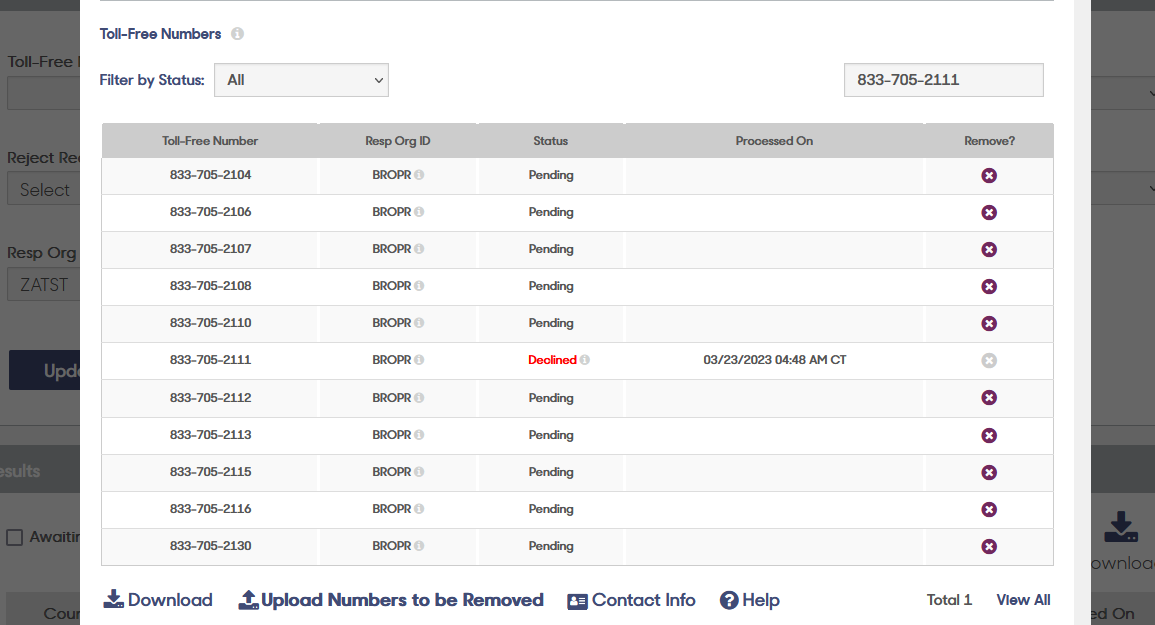
Task: Open info icon next to Toll-Free Numbers heading
Action: [237, 34]
